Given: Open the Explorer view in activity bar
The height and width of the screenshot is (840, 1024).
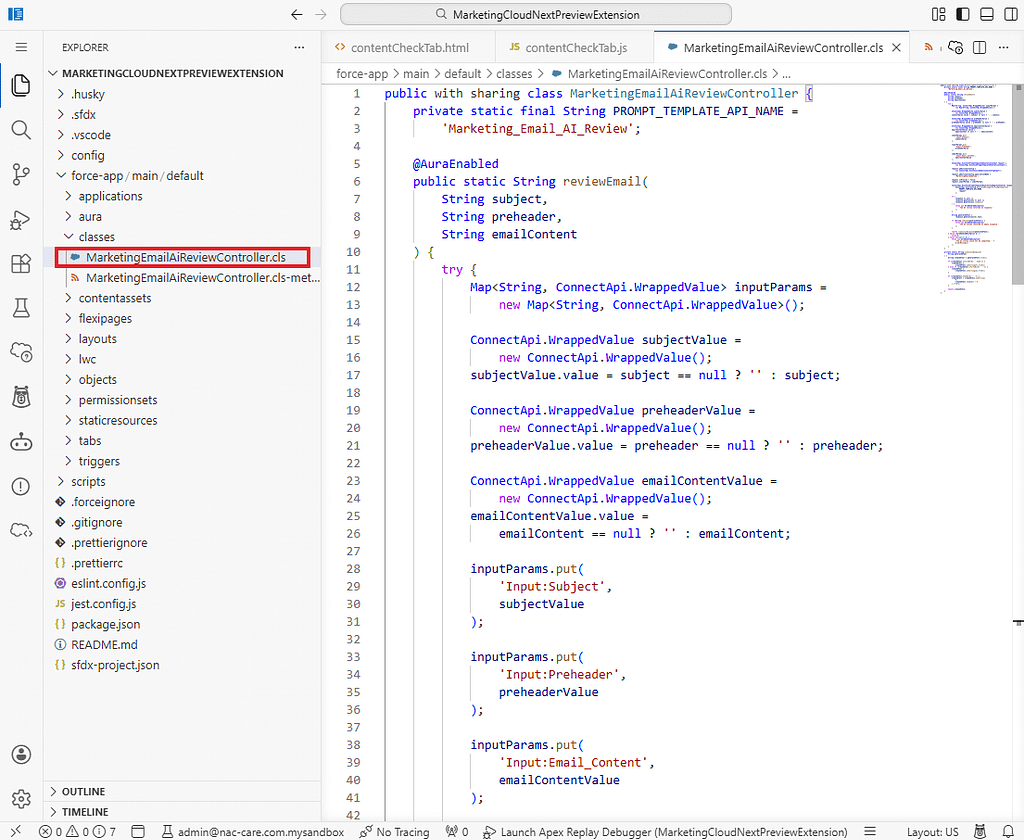Looking at the screenshot, I should tap(21, 85).
